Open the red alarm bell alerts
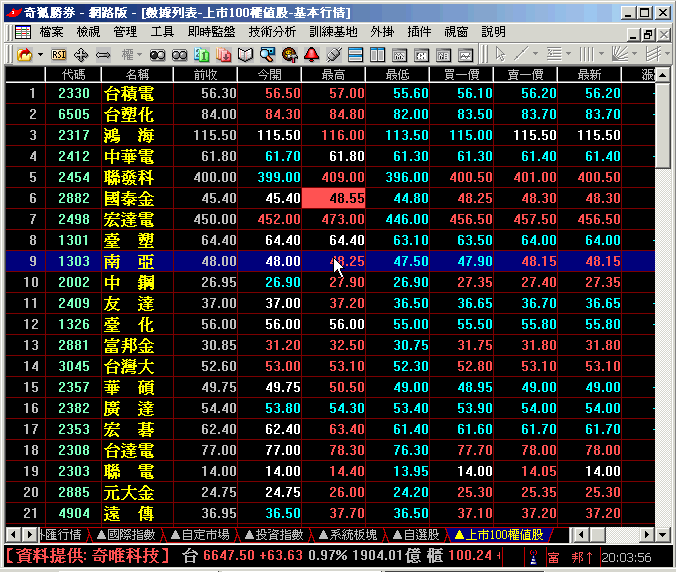Image resolution: width=676 pixels, height=572 pixels. point(311,55)
